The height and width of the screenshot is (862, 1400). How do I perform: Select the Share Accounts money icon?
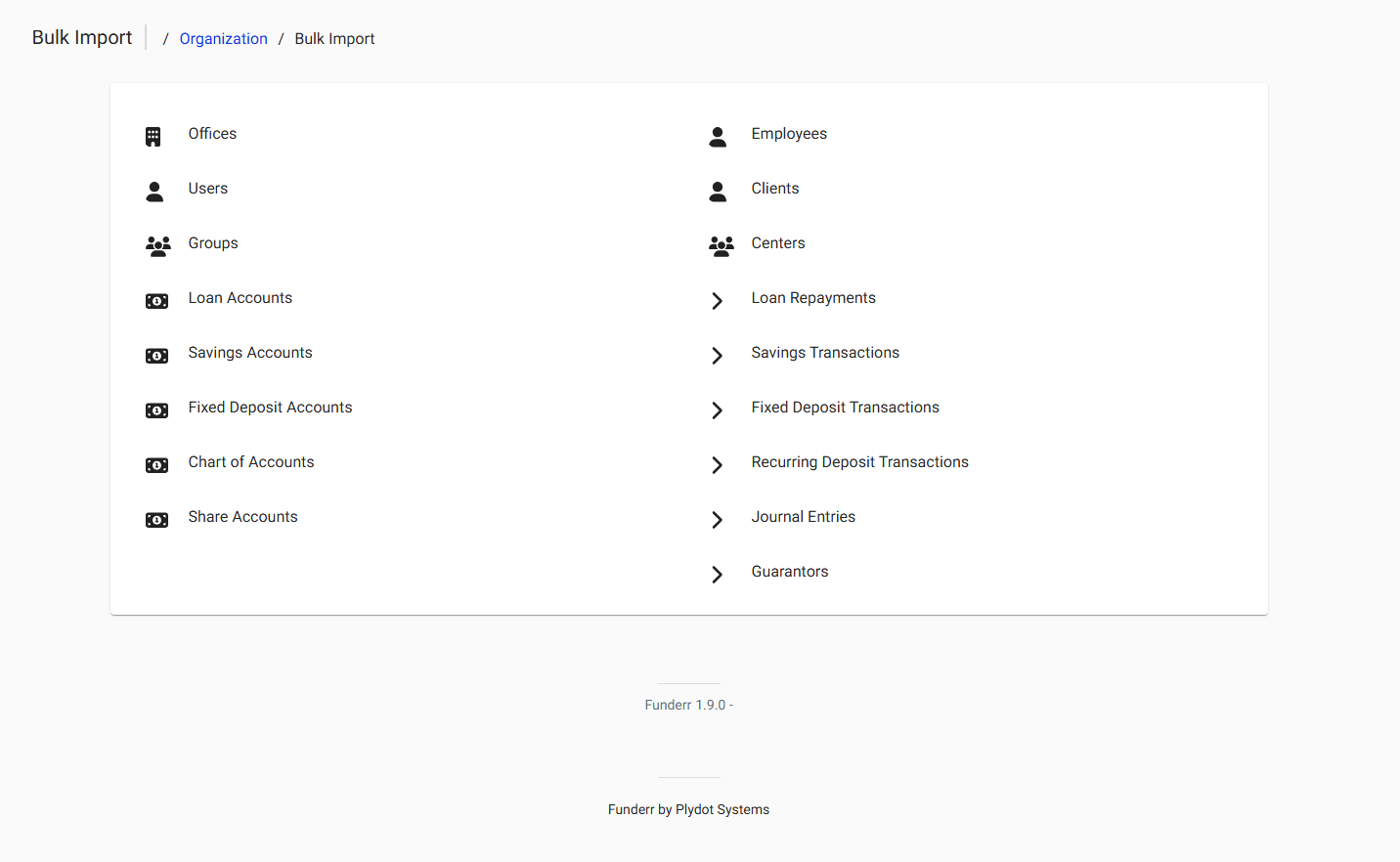click(156, 520)
